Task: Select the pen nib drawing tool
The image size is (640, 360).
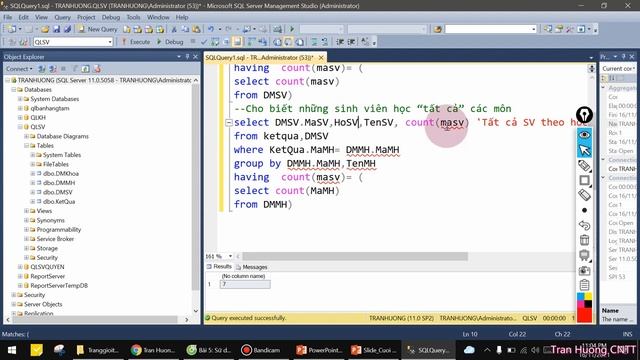Action: [584, 115]
